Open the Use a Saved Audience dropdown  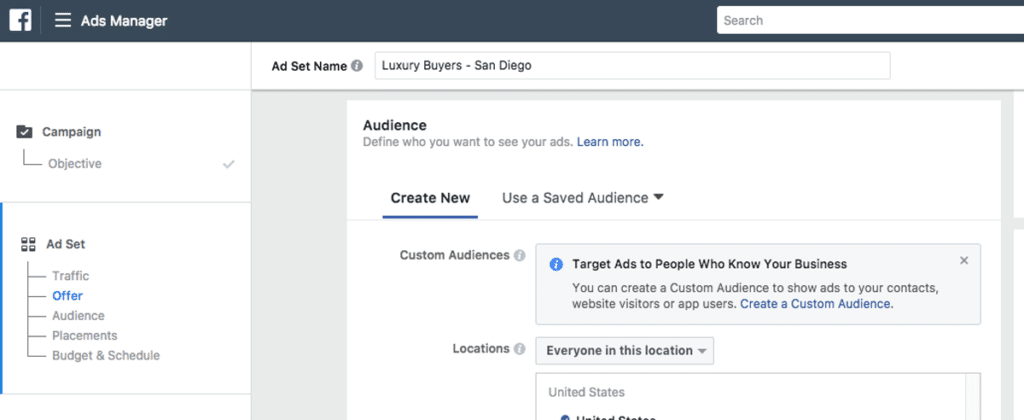(583, 198)
